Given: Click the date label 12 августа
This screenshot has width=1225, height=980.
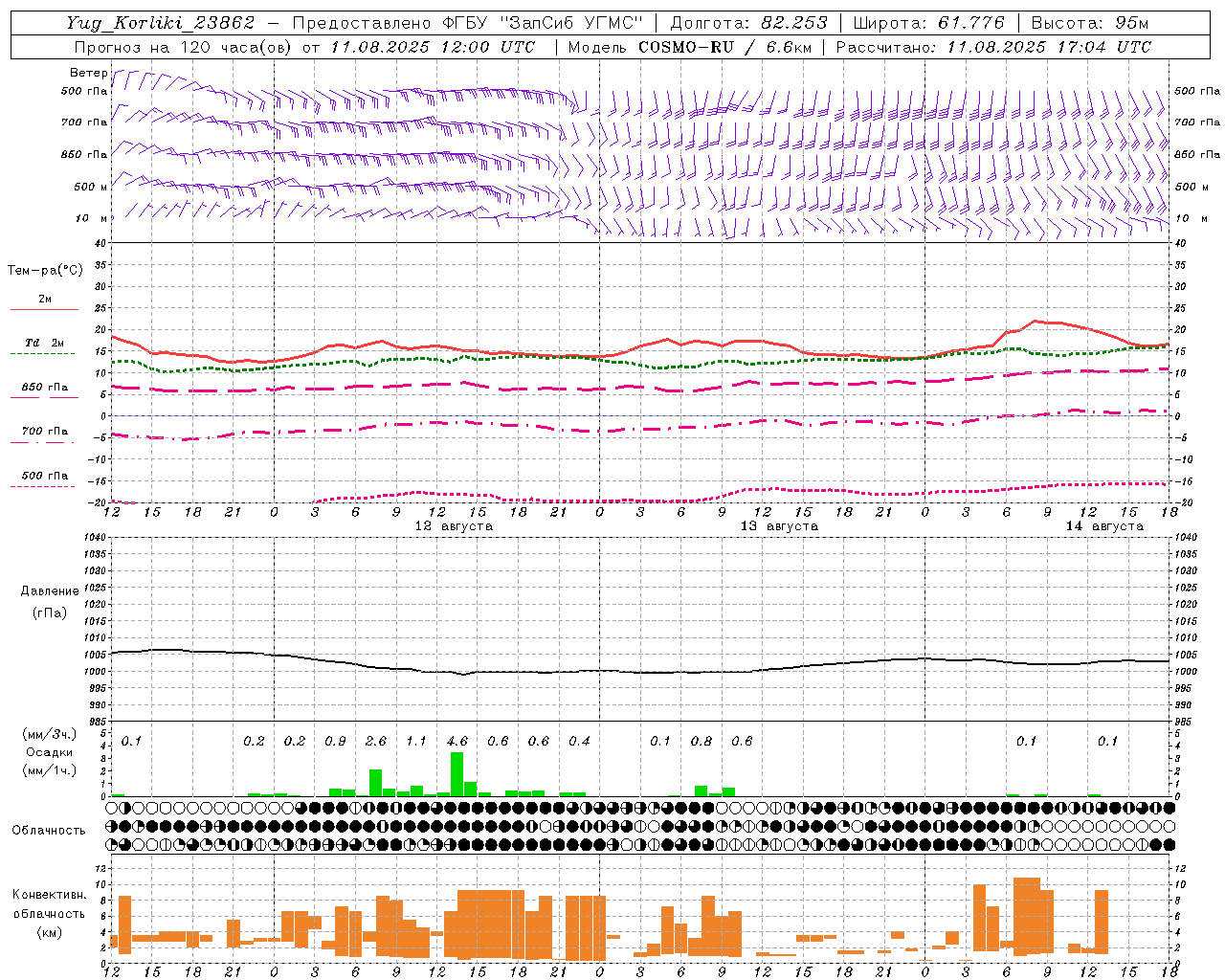Looking at the screenshot, I should point(454,526).
